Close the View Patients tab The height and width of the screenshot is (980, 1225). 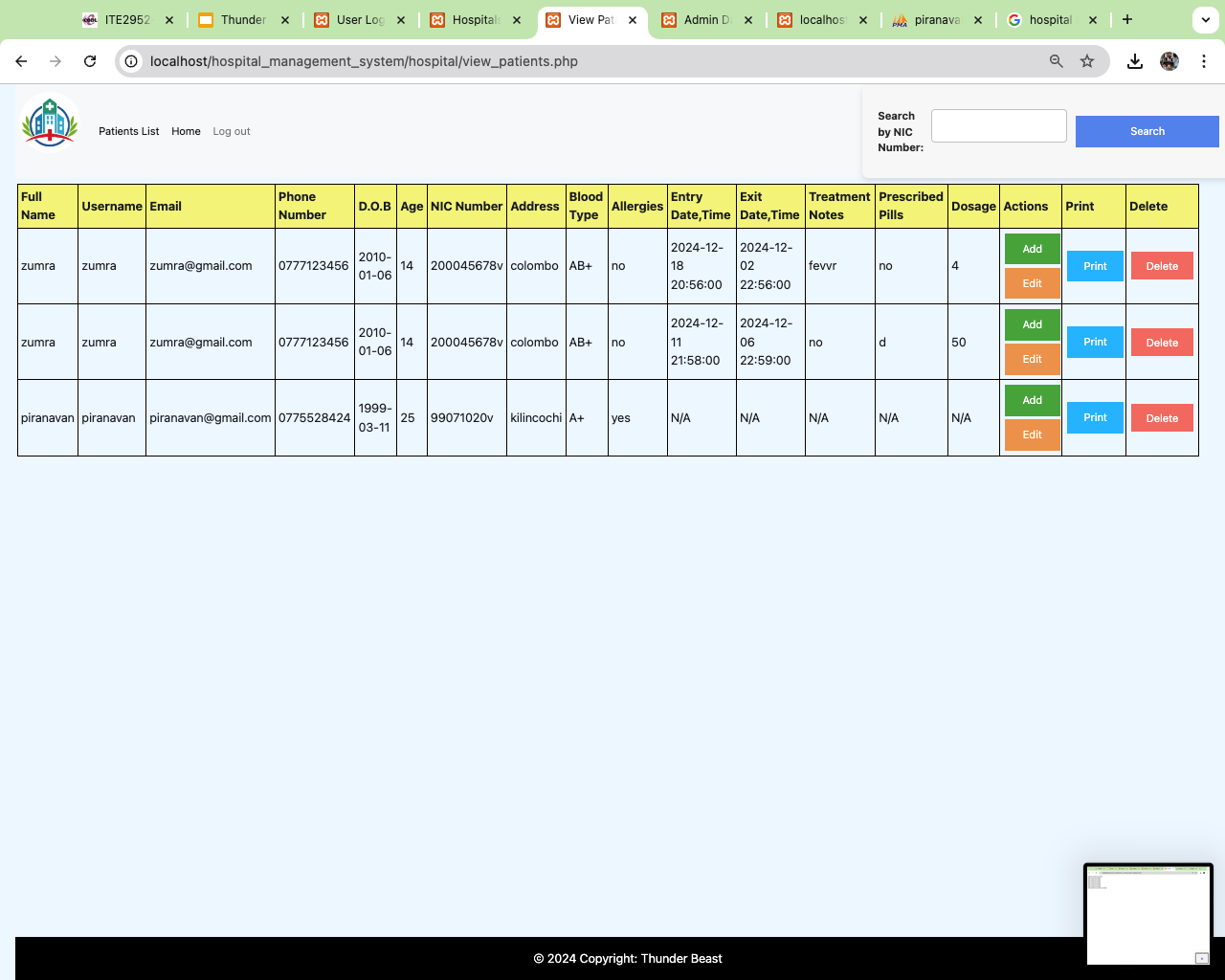[633, 20]
